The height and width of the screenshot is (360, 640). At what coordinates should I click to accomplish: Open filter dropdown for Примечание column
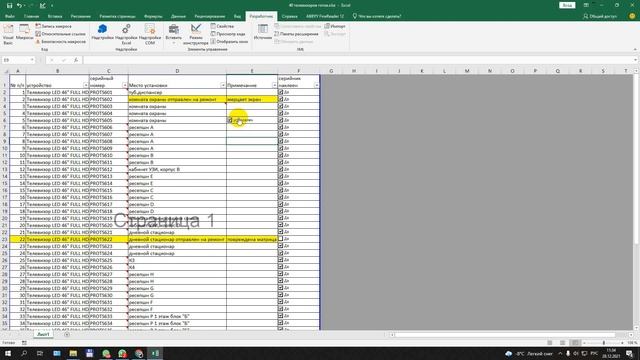tap(274, 85)
